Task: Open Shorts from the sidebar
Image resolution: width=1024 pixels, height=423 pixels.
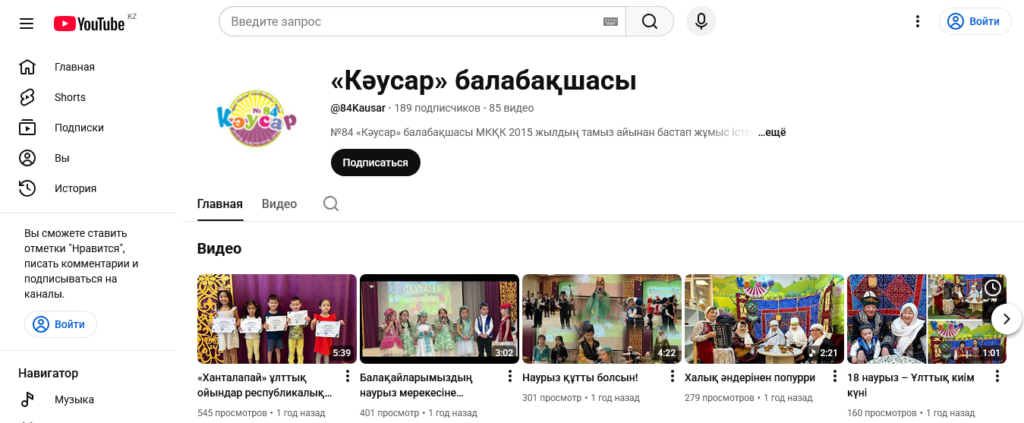Action: coord(70,97)
